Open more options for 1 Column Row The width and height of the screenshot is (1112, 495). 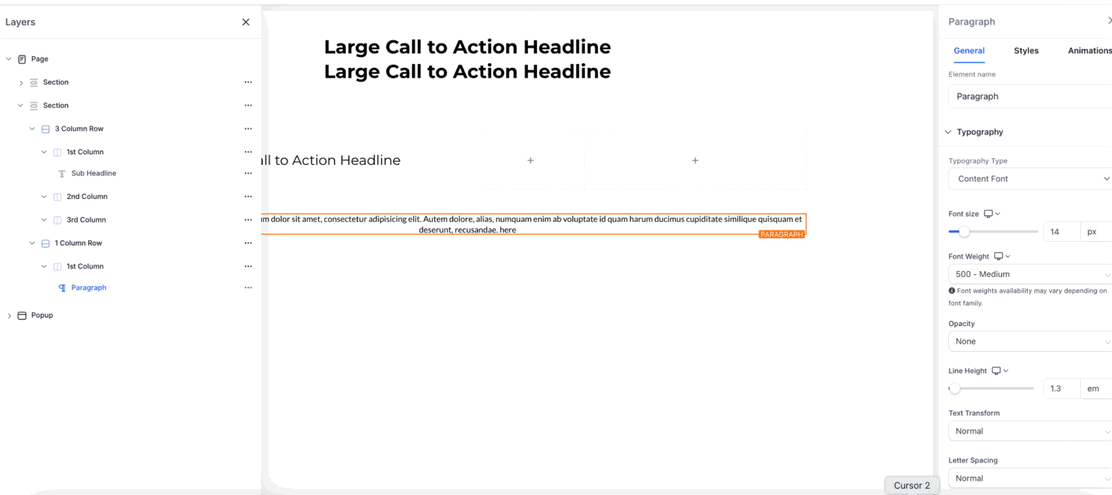click(248, 243)
